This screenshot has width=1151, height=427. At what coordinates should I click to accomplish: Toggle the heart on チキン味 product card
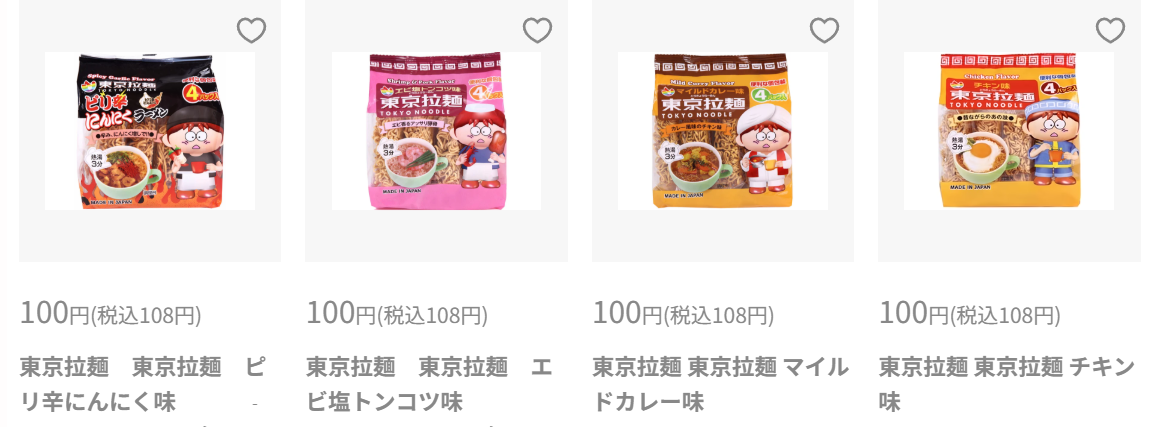coord(1110,31)
